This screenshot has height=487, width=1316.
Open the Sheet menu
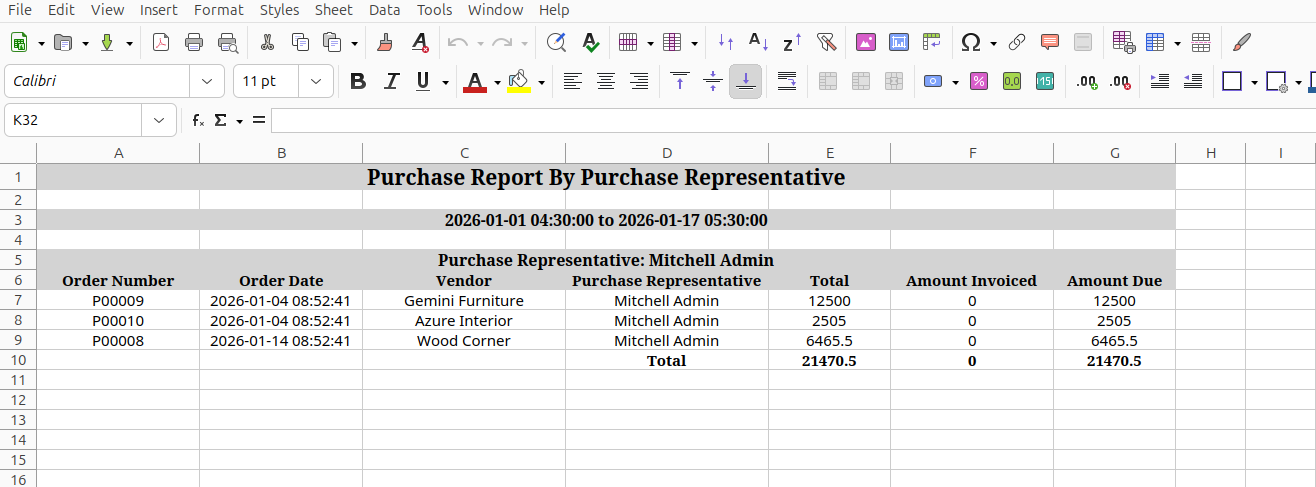pos(333,10)
